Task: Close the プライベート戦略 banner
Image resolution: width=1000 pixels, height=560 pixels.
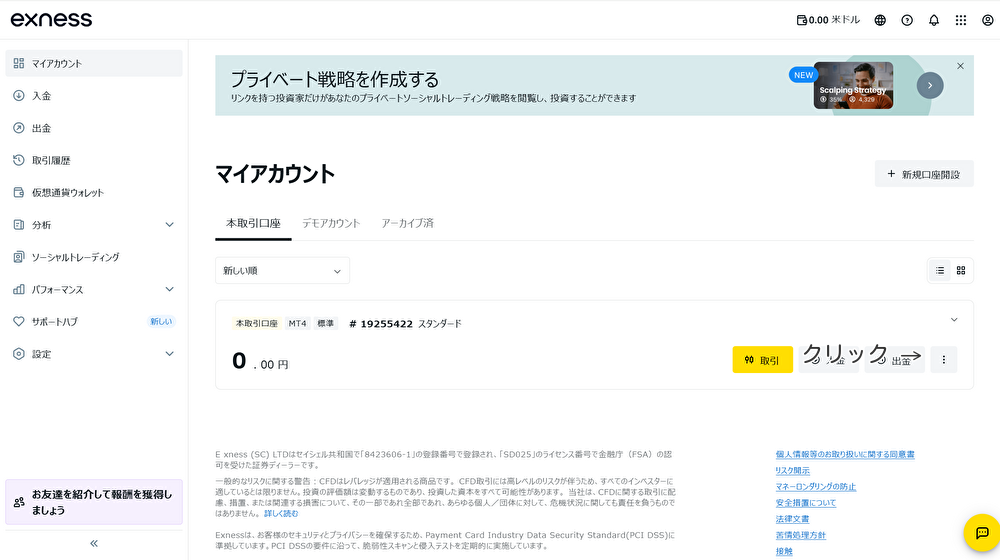Action: click(x=960, y=66)
